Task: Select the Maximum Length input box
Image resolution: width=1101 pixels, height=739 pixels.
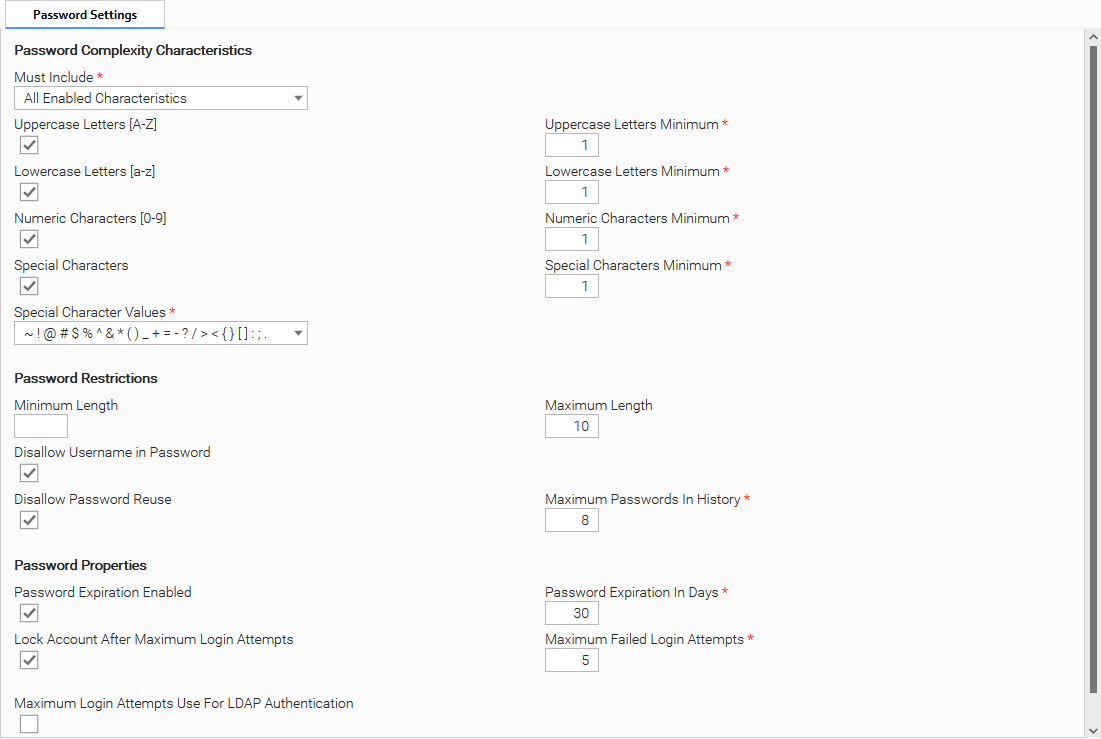Action: tap(572, 426)
